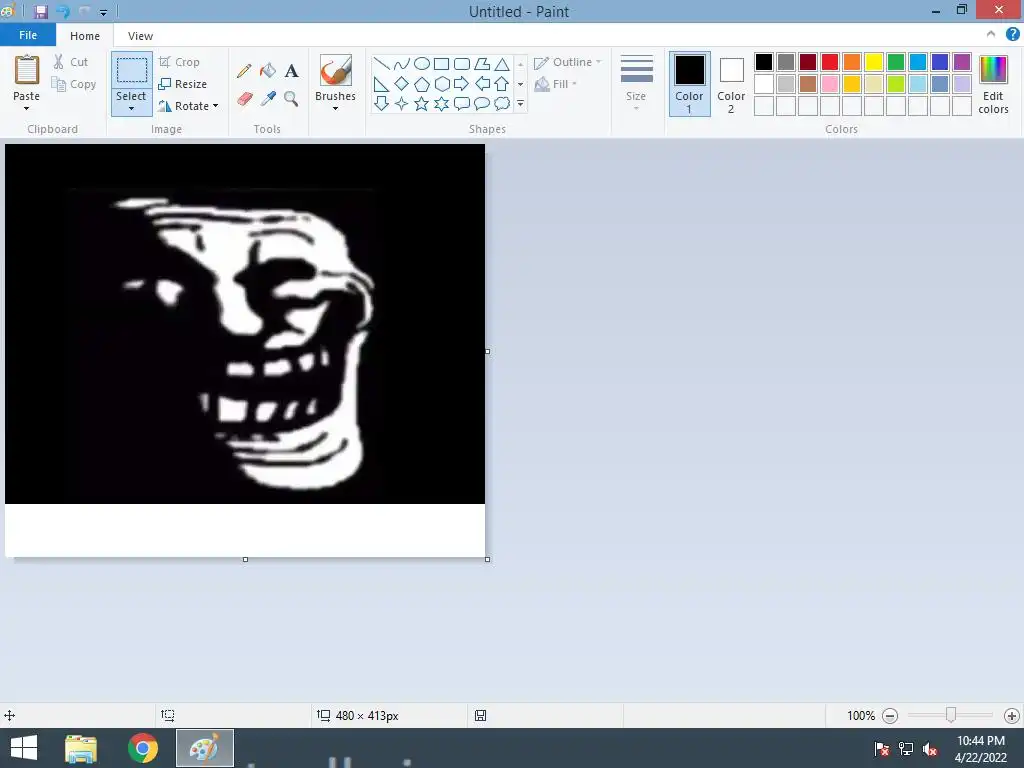The width and height of the screenshot is (1024, 768).
Task: Click the Zoom in plus button
Action: tap(1012, 716)
